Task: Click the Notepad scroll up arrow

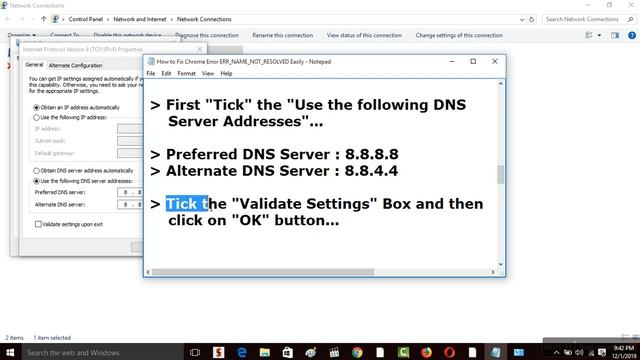Action: click(x=500, y=84)
